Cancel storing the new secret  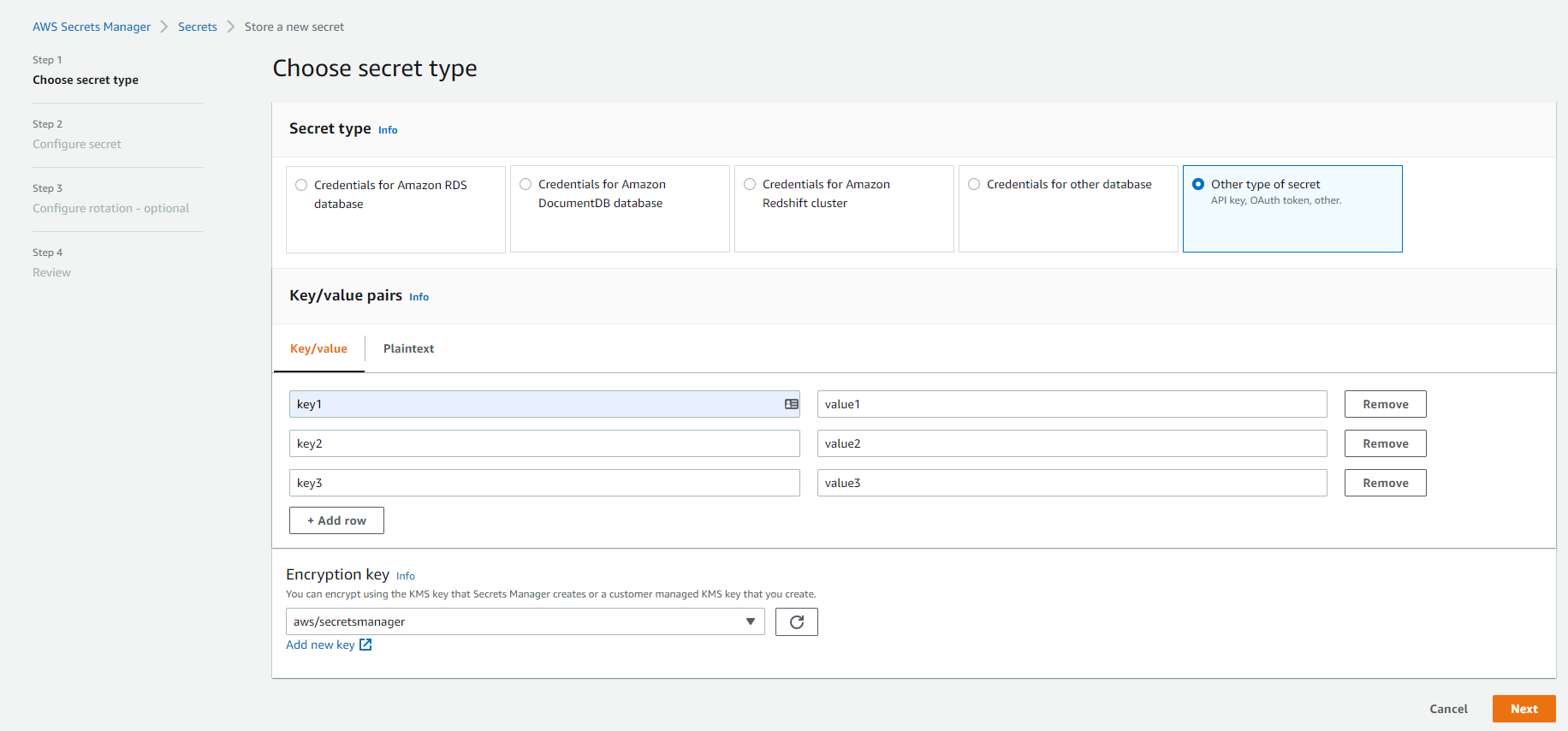click(x=1448, y=709)
